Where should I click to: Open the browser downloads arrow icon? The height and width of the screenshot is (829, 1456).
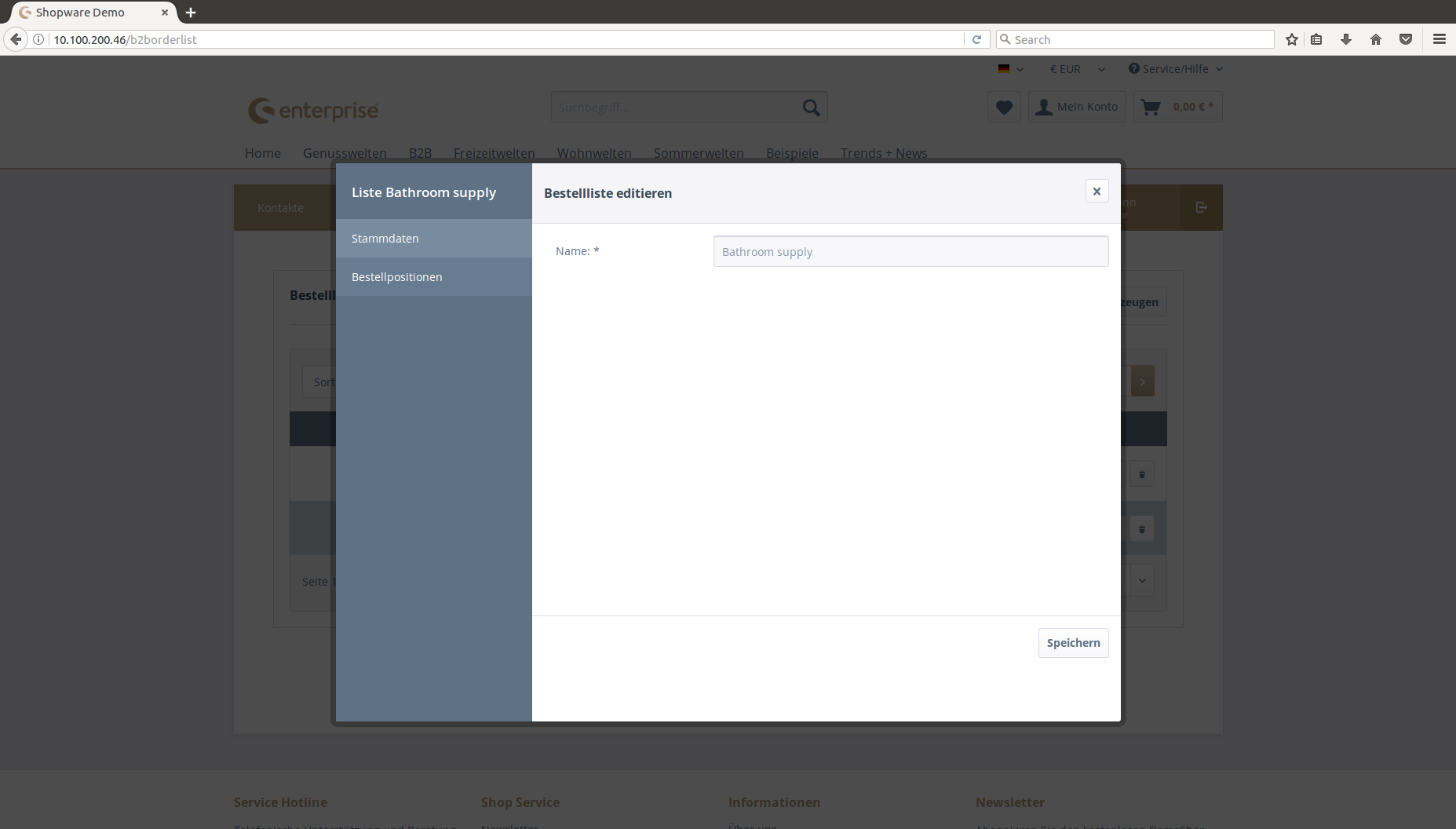[x=1346, y=39]
